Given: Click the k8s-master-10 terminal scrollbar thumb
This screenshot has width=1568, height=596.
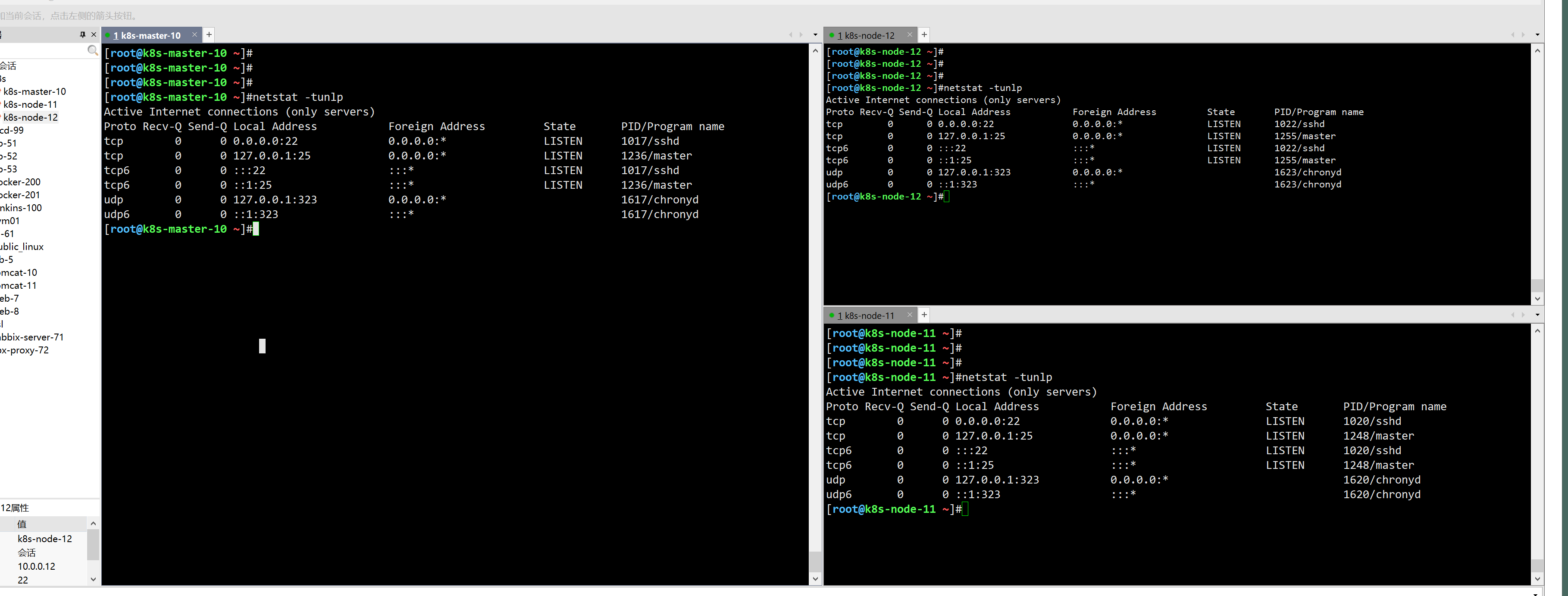Looking at the screenshot, I should pos(816,562).
